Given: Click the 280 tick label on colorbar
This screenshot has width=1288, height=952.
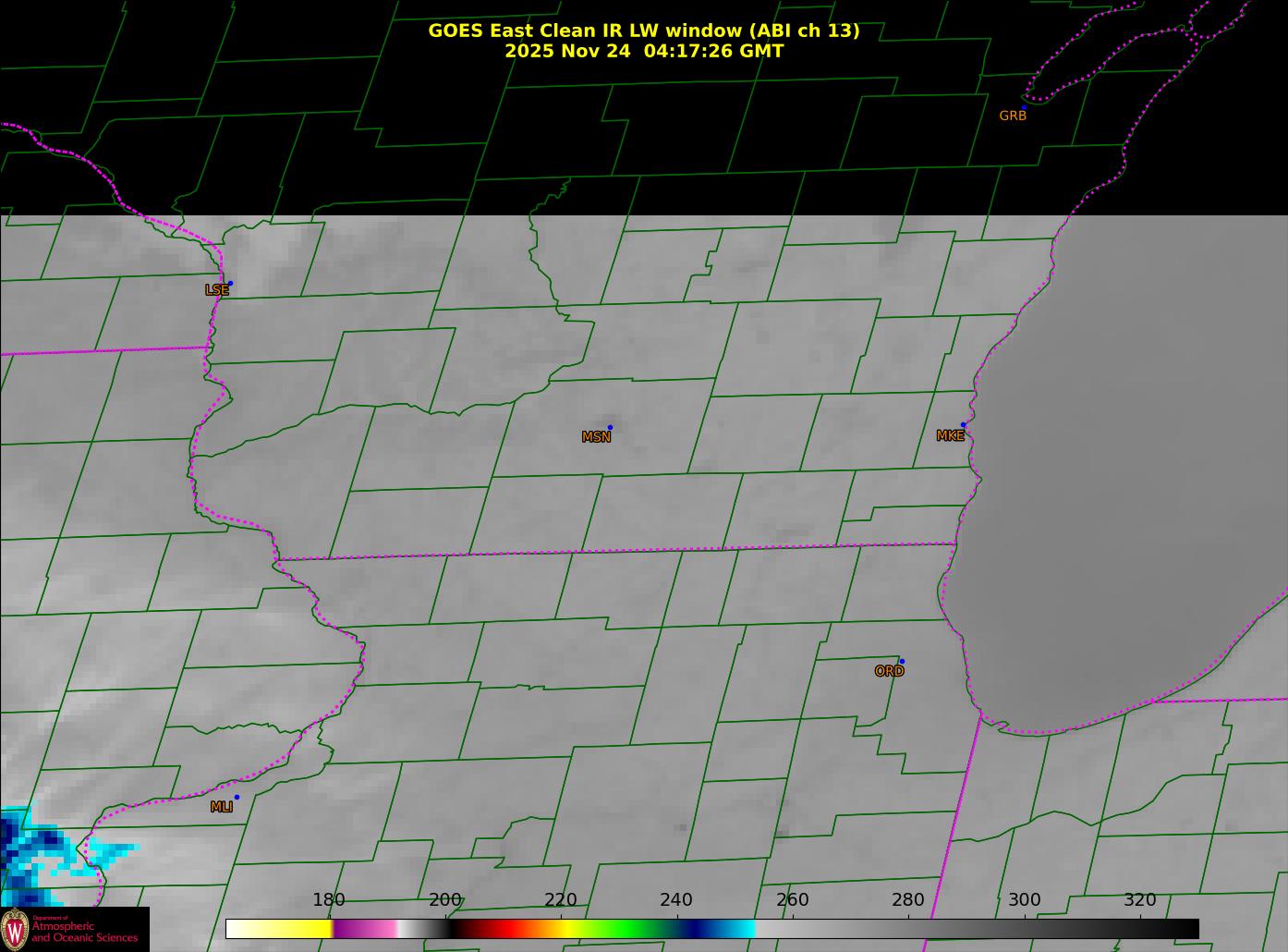Looking at the screenshot, I should coord(907,900).
